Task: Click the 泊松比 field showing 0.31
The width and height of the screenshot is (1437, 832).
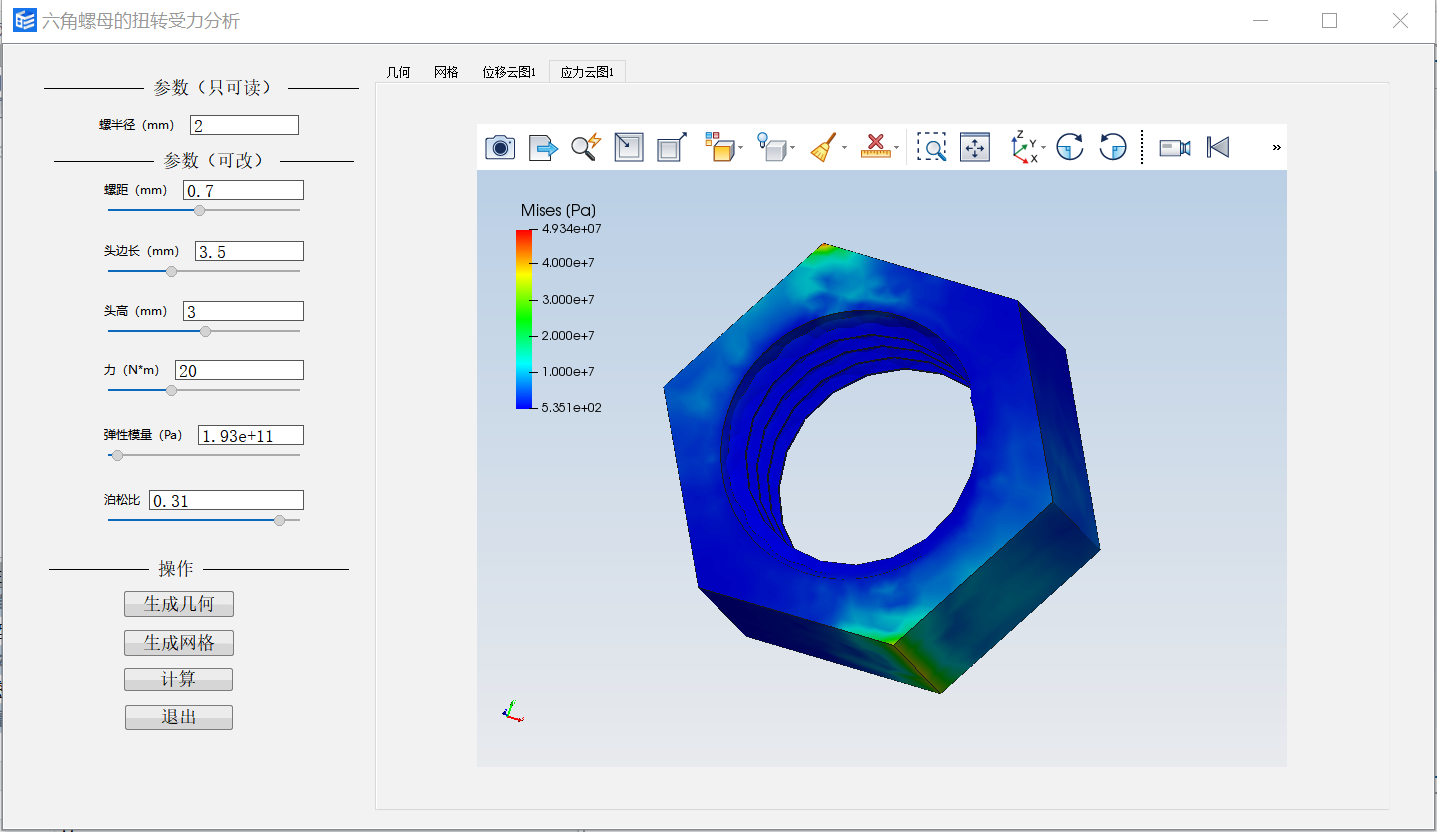Action: click(x=226, y=500)
